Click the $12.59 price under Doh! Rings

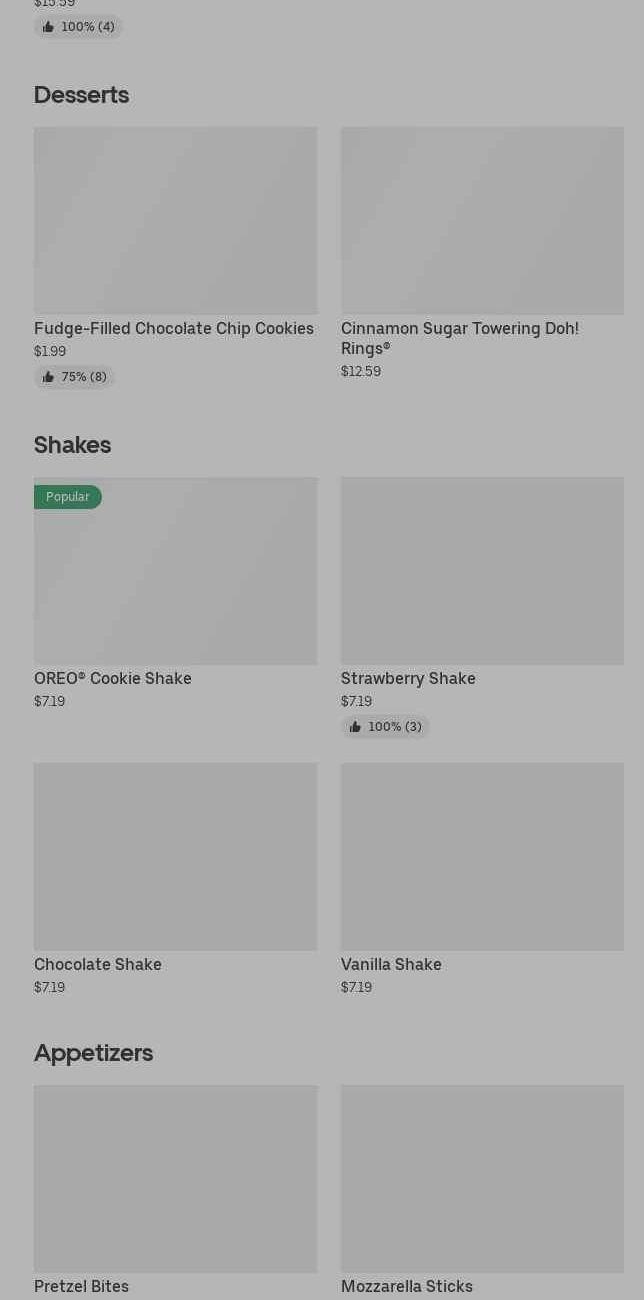361,371
